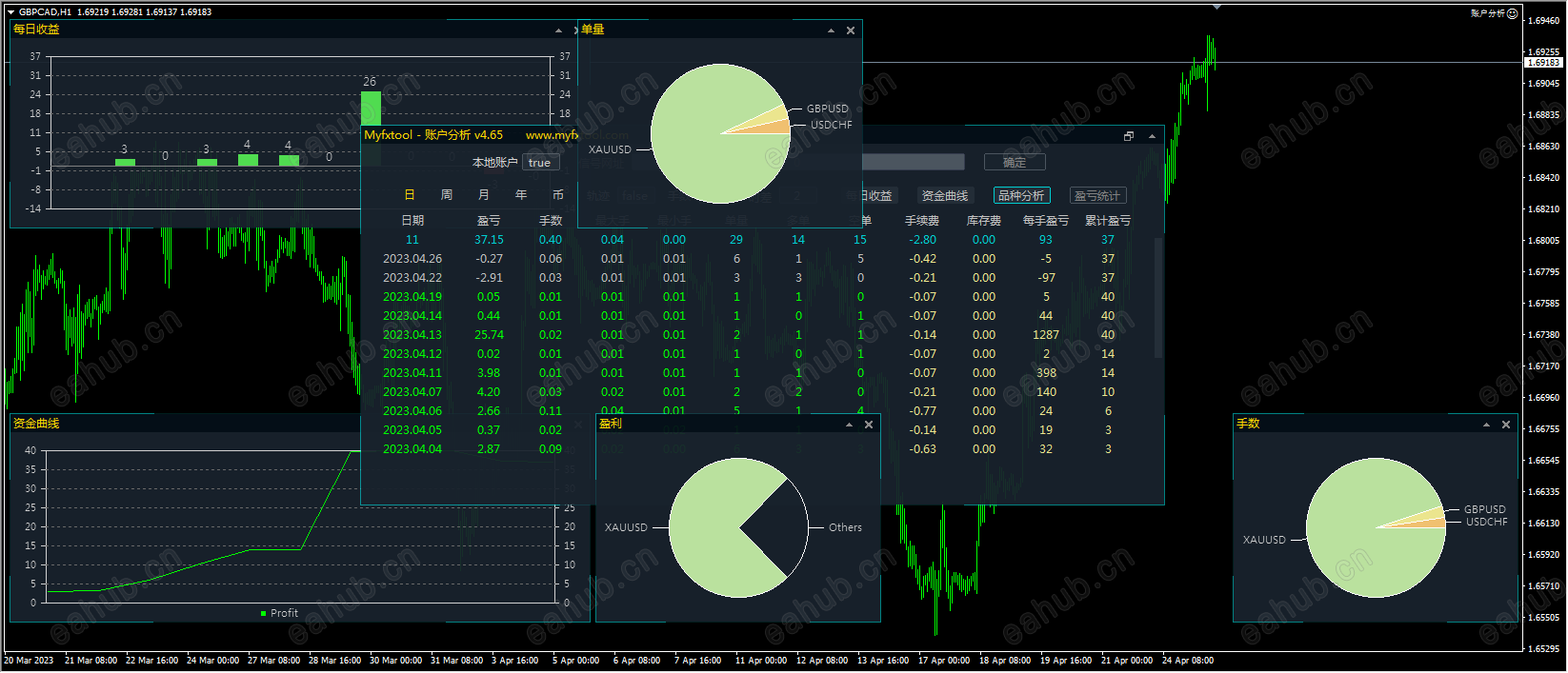The height and width of the screenshot is (673, 1568).
Task: Click the 确定 confirm button
Action: click(1015, 163)
